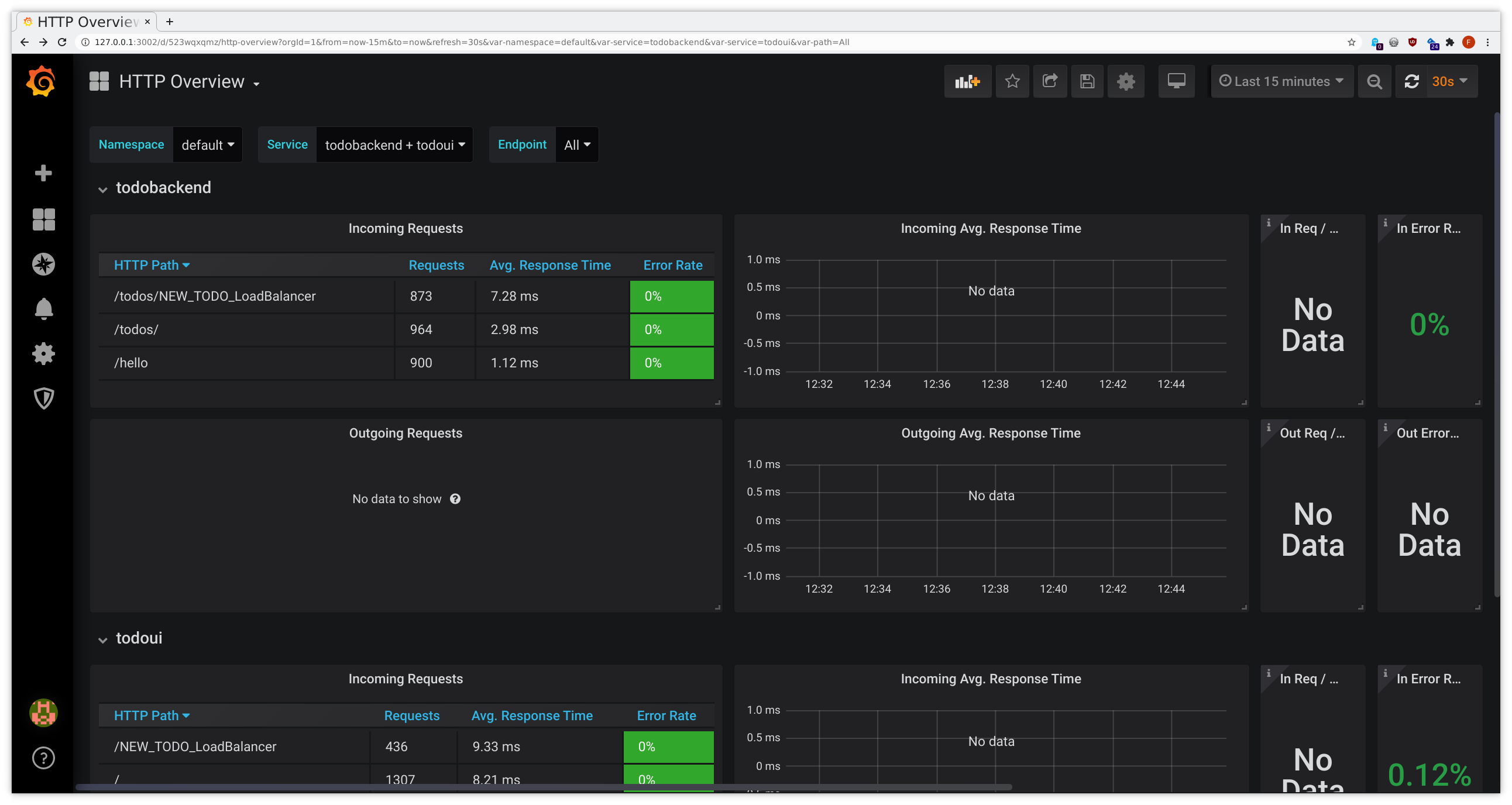Enable TV cycle view mode
This screenshot has height=805, width=1512.
coord(1176,81)
